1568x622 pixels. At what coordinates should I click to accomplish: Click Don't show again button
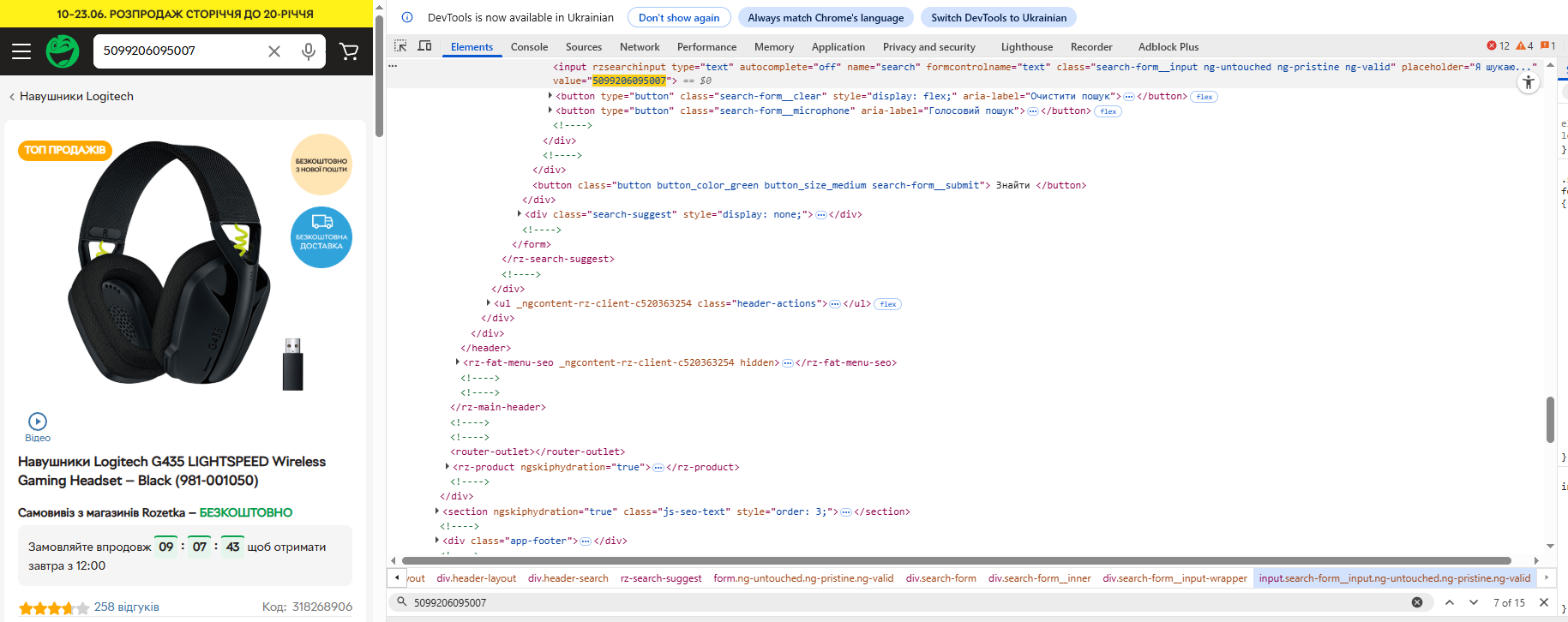(679, 17)
